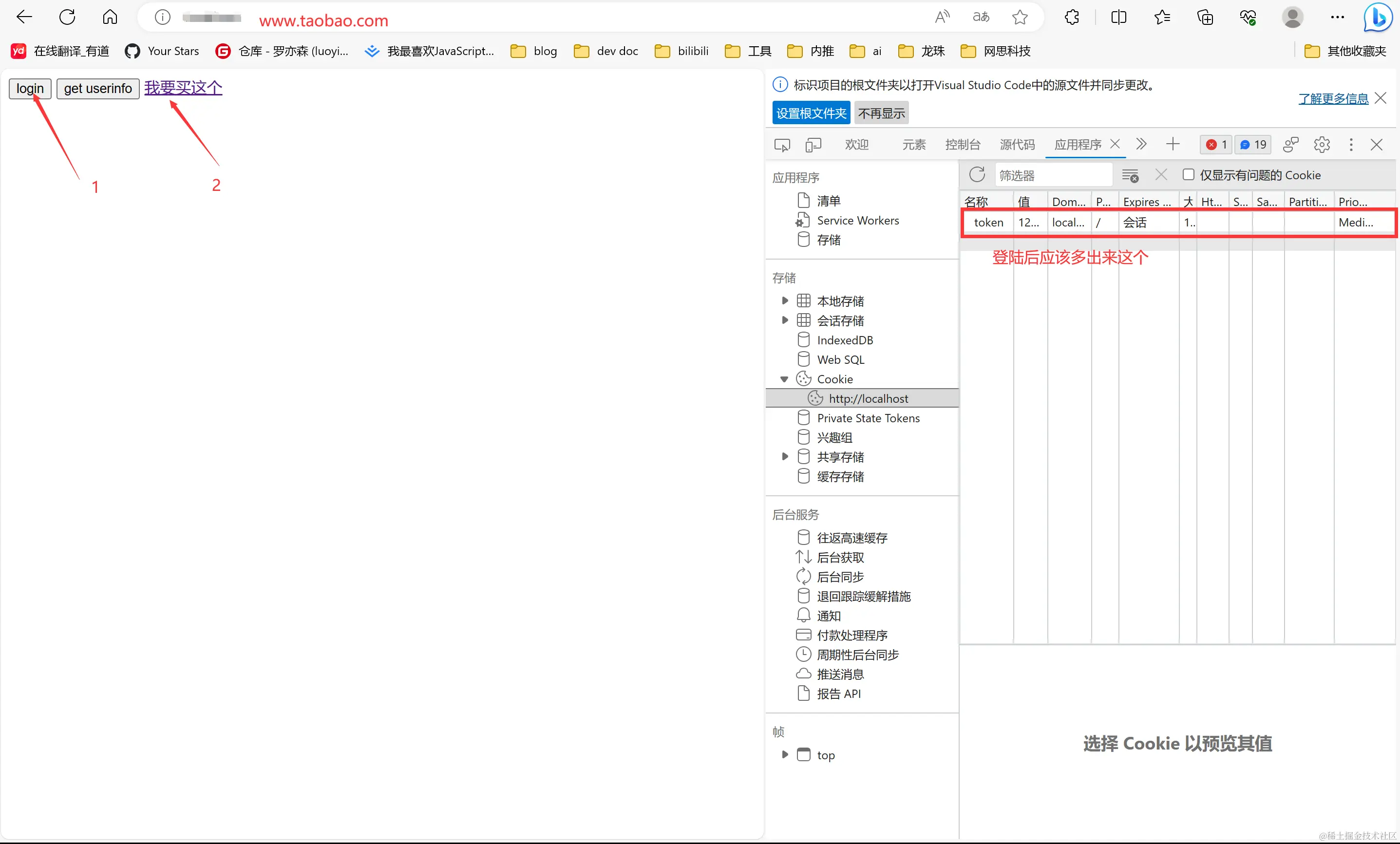Toggle device emulation icon in DevTools

[x=813, y=145]
